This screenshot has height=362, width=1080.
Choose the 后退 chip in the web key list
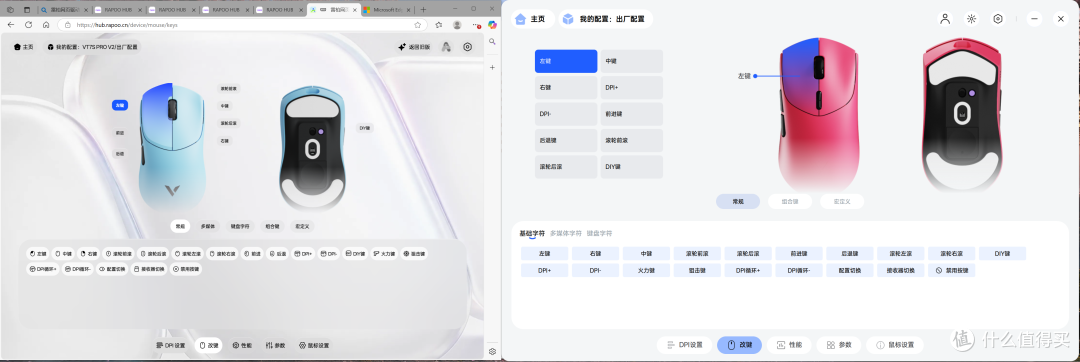[277, 254]
